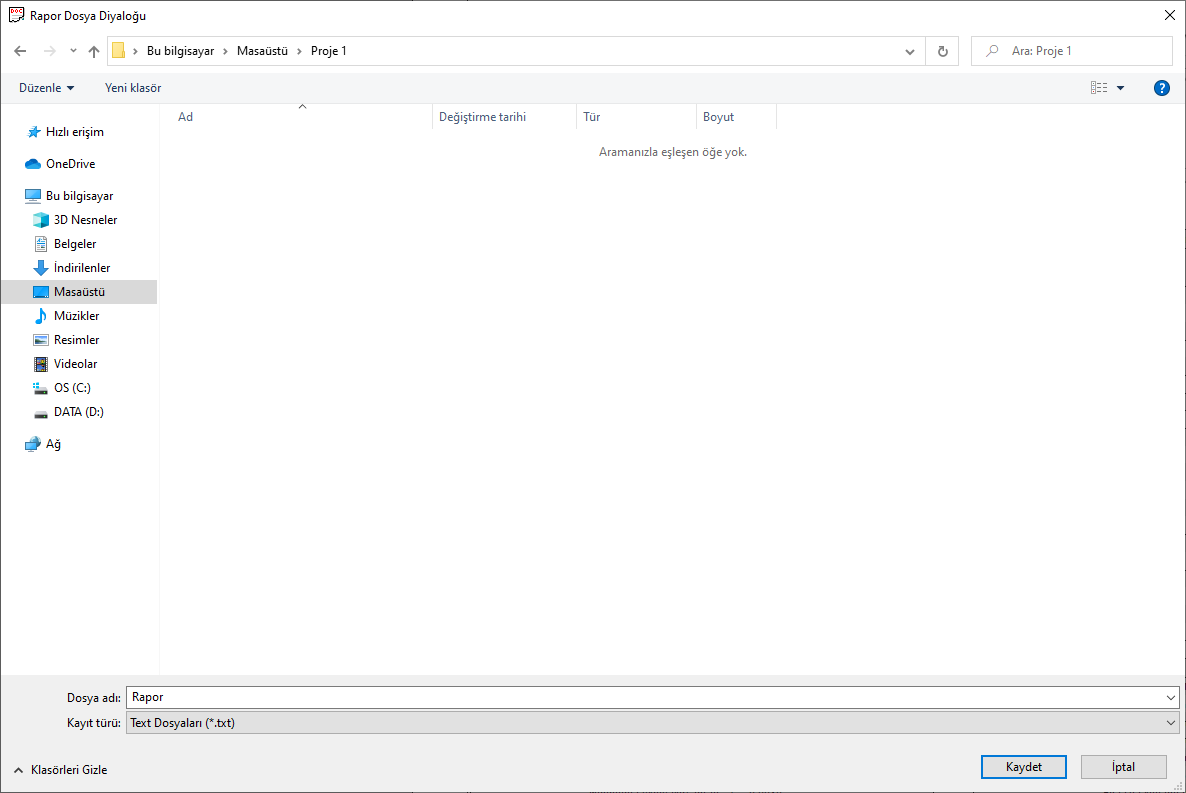This screenshot has width=1186, height=793.
Task: Cancel with the İptal button
Action: tap(1123, 767)
